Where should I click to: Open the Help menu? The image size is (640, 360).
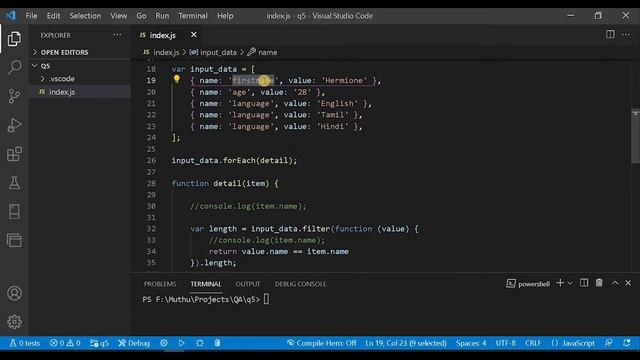225,16
